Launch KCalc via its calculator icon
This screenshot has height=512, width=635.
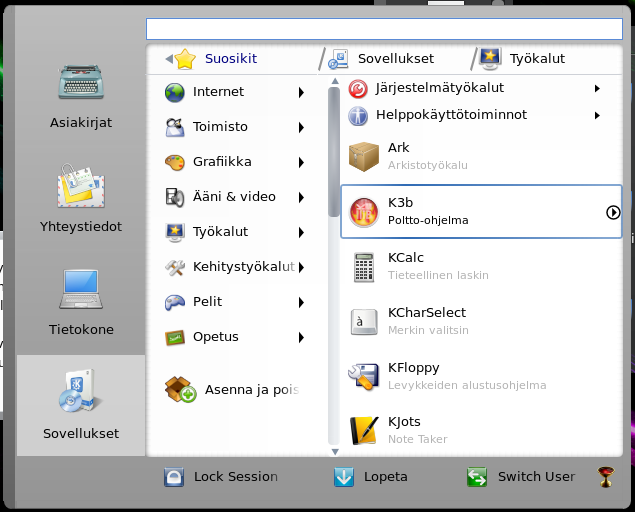pos(364,267)
